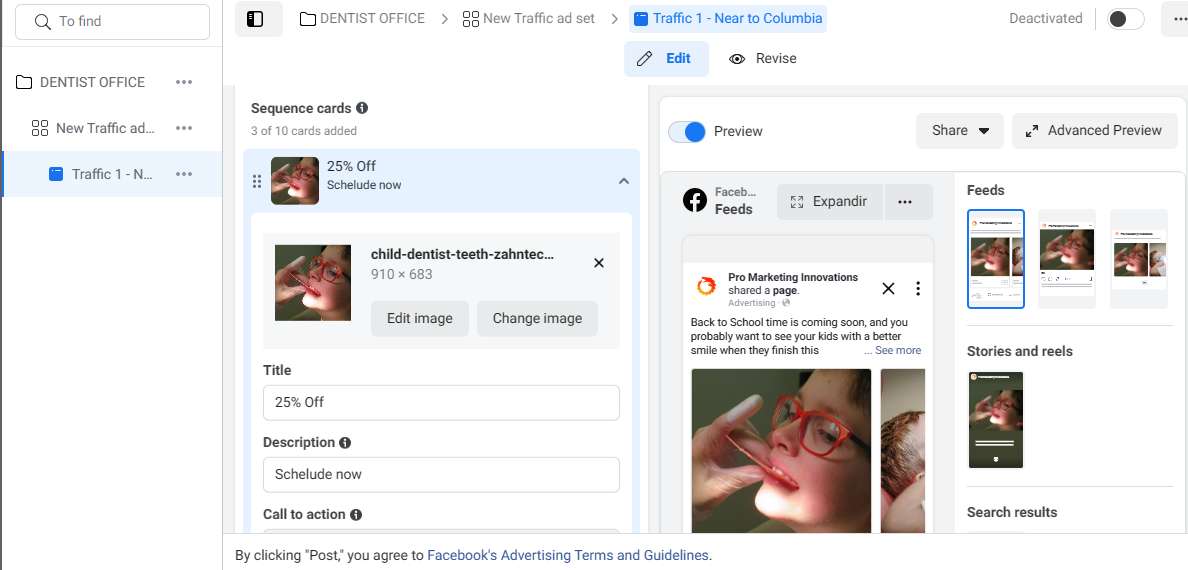This screenshot has height=570, width=1188.
Task: Open three-dot menu next to DENTIST OFFICE
Action: coord(184,82)
